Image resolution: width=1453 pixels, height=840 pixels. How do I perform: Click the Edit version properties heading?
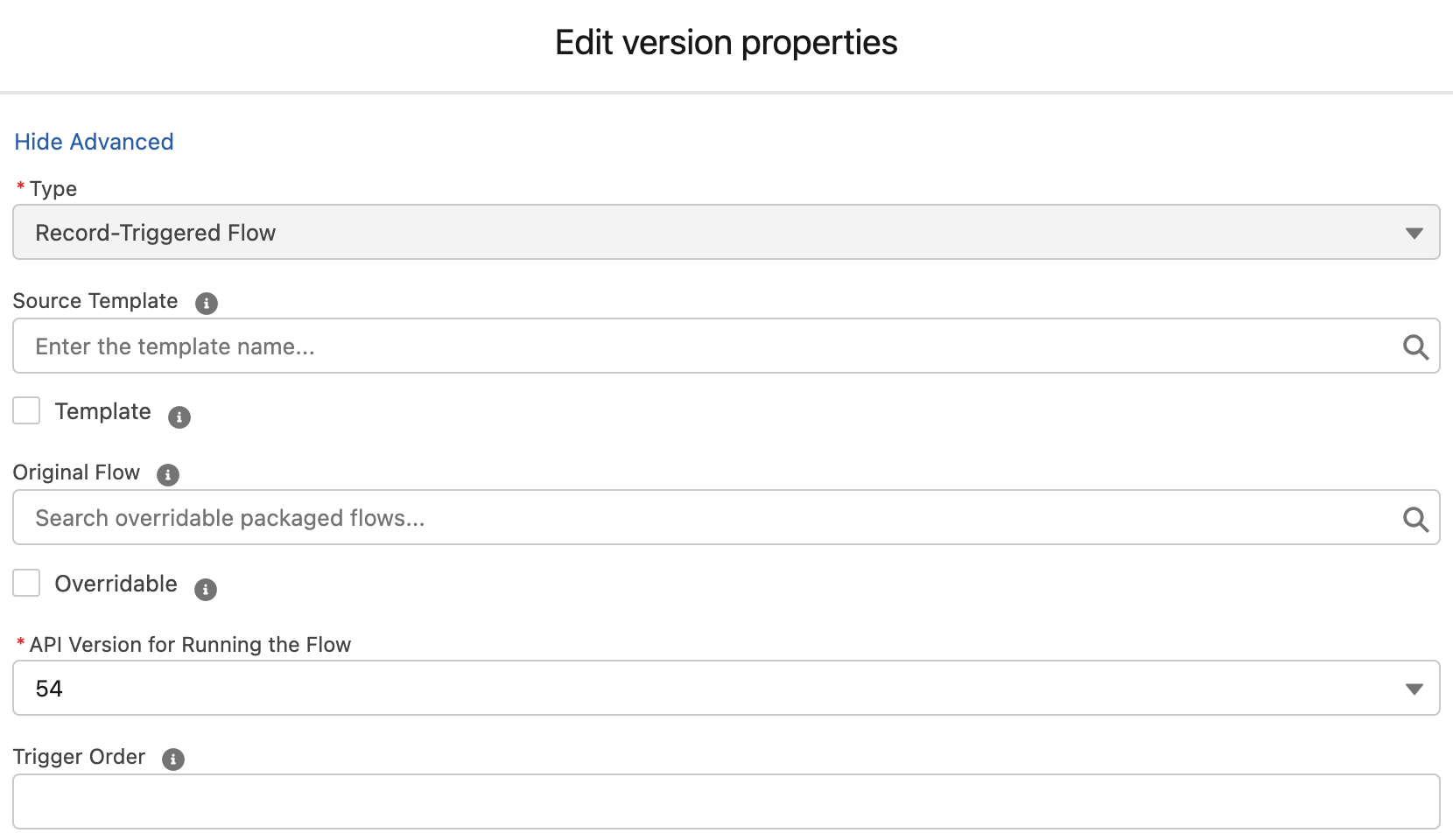pyautogui.click(x=726, y=43)
